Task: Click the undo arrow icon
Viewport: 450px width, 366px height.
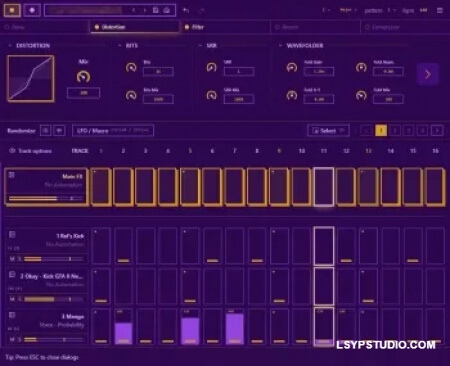Action: 186,10
